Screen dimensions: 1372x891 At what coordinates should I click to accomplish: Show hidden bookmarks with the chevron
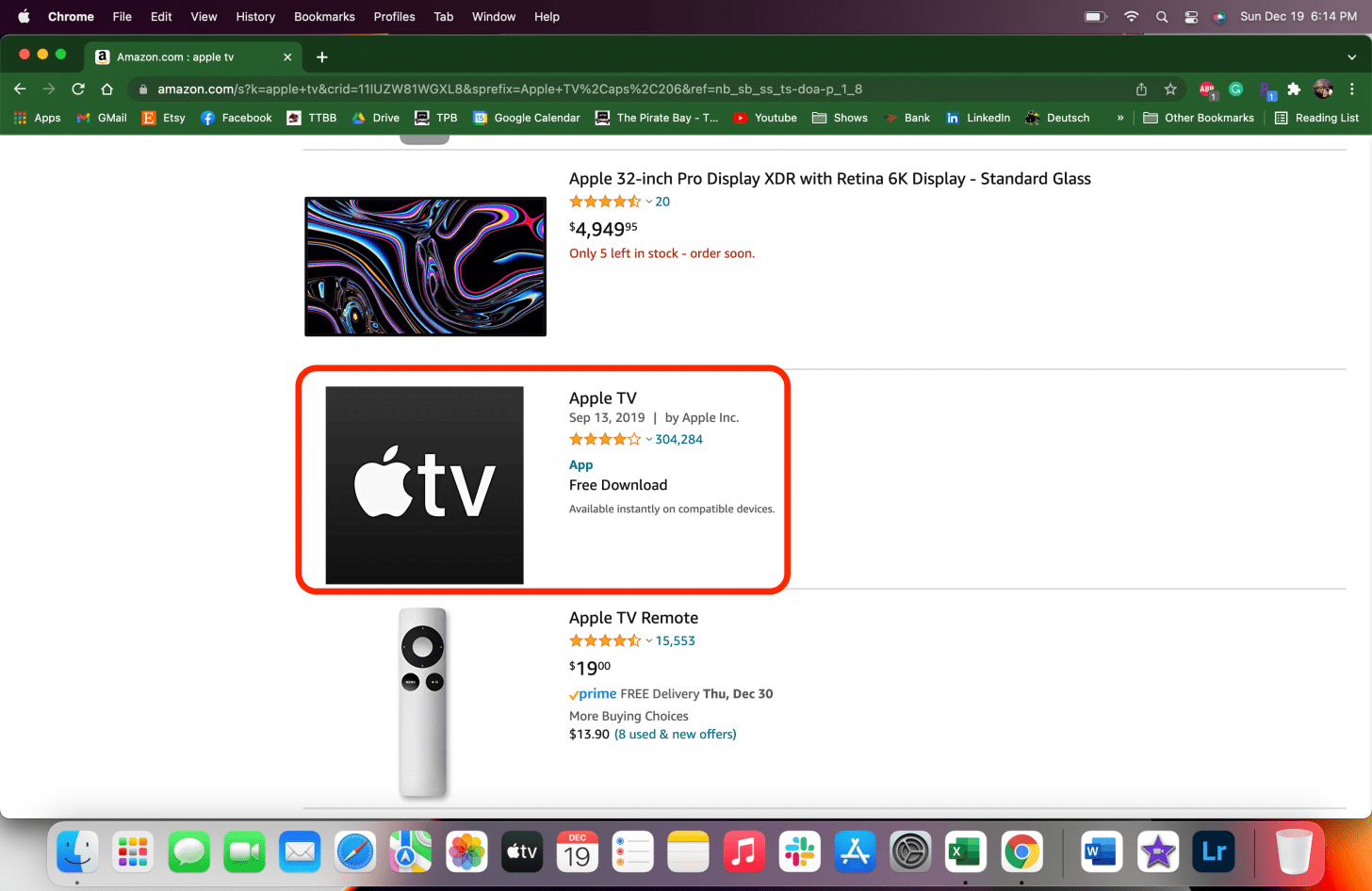(1120, 118)
